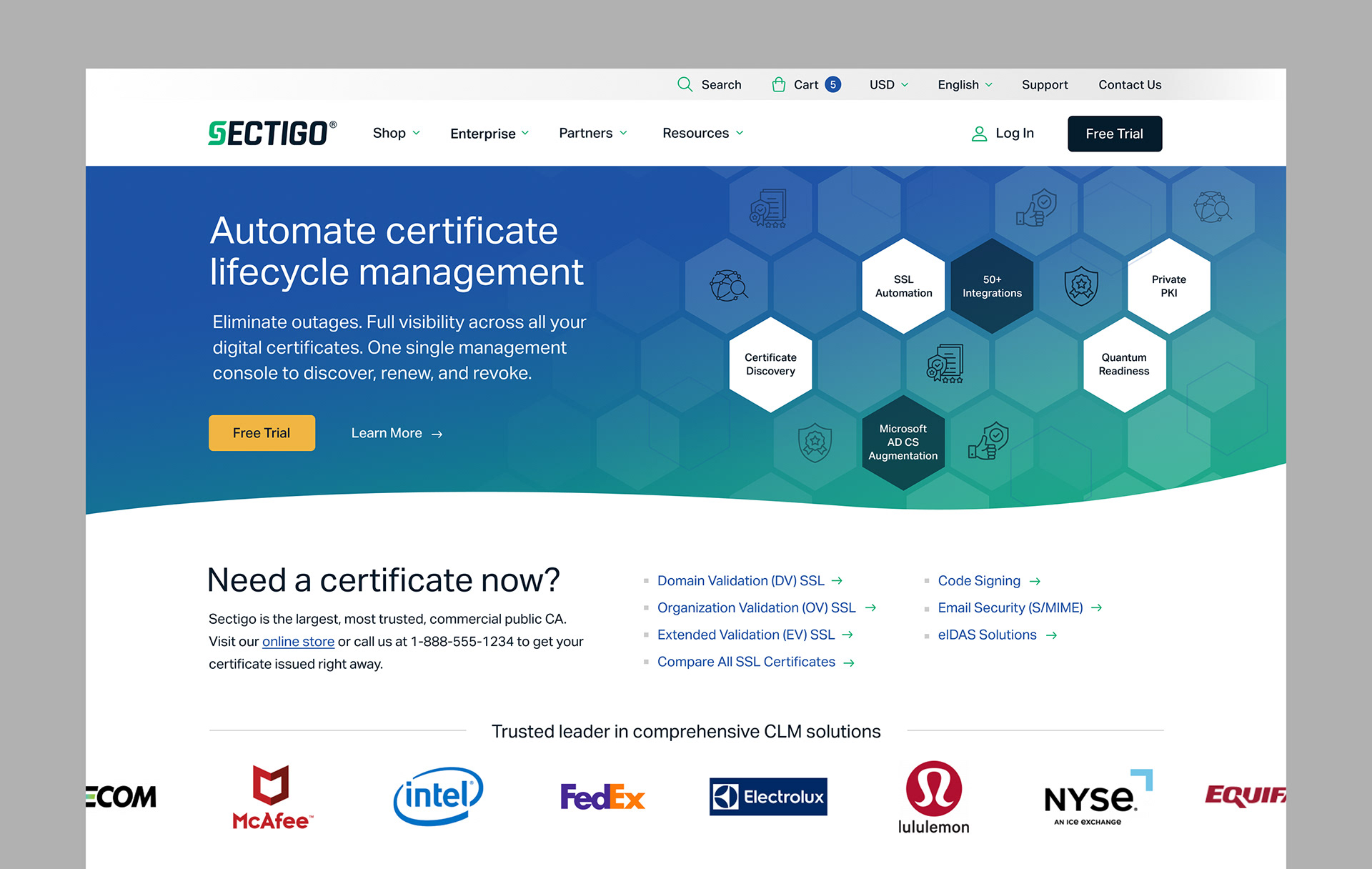Go to the Sectigo logo home
The image size is (1372, 869).
[272, 133]
